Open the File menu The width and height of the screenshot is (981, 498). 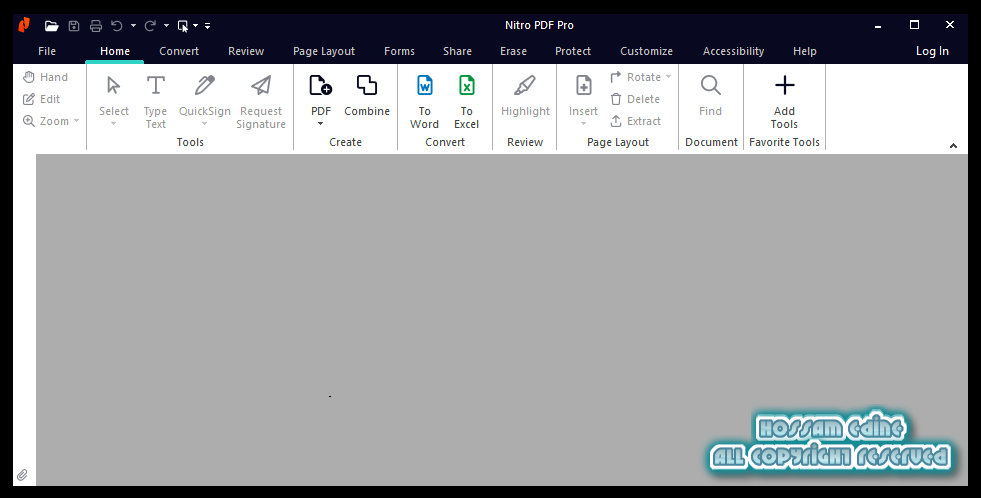tap(47, 51)
